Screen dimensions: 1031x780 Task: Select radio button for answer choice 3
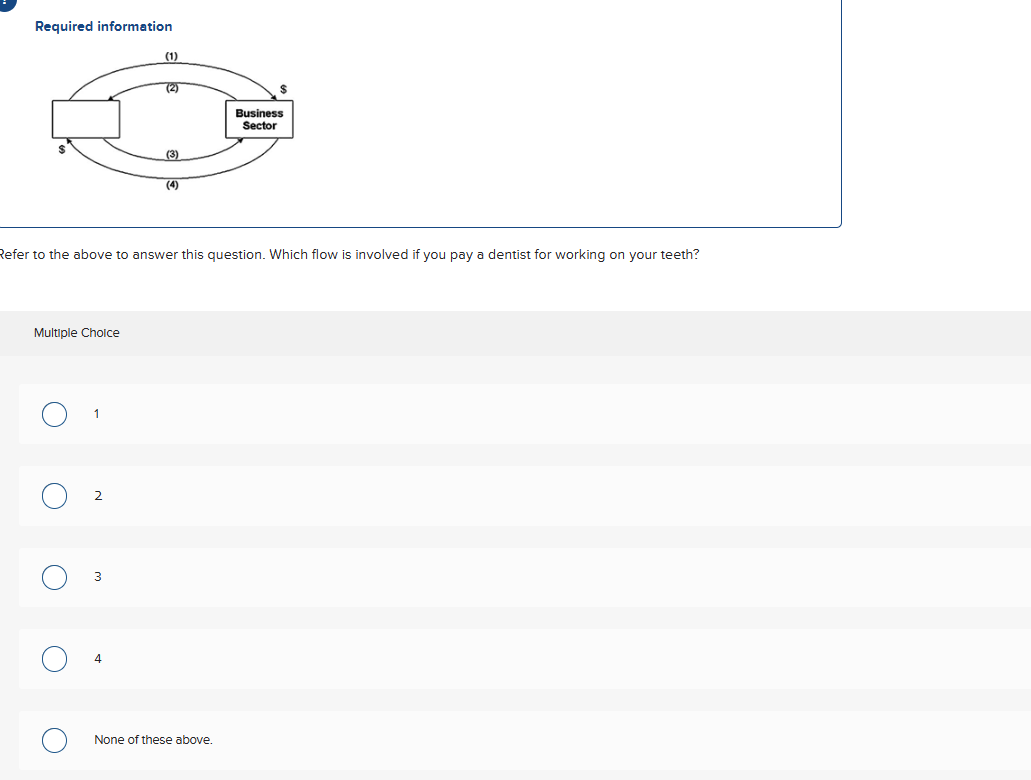click(x=54, y=577)
